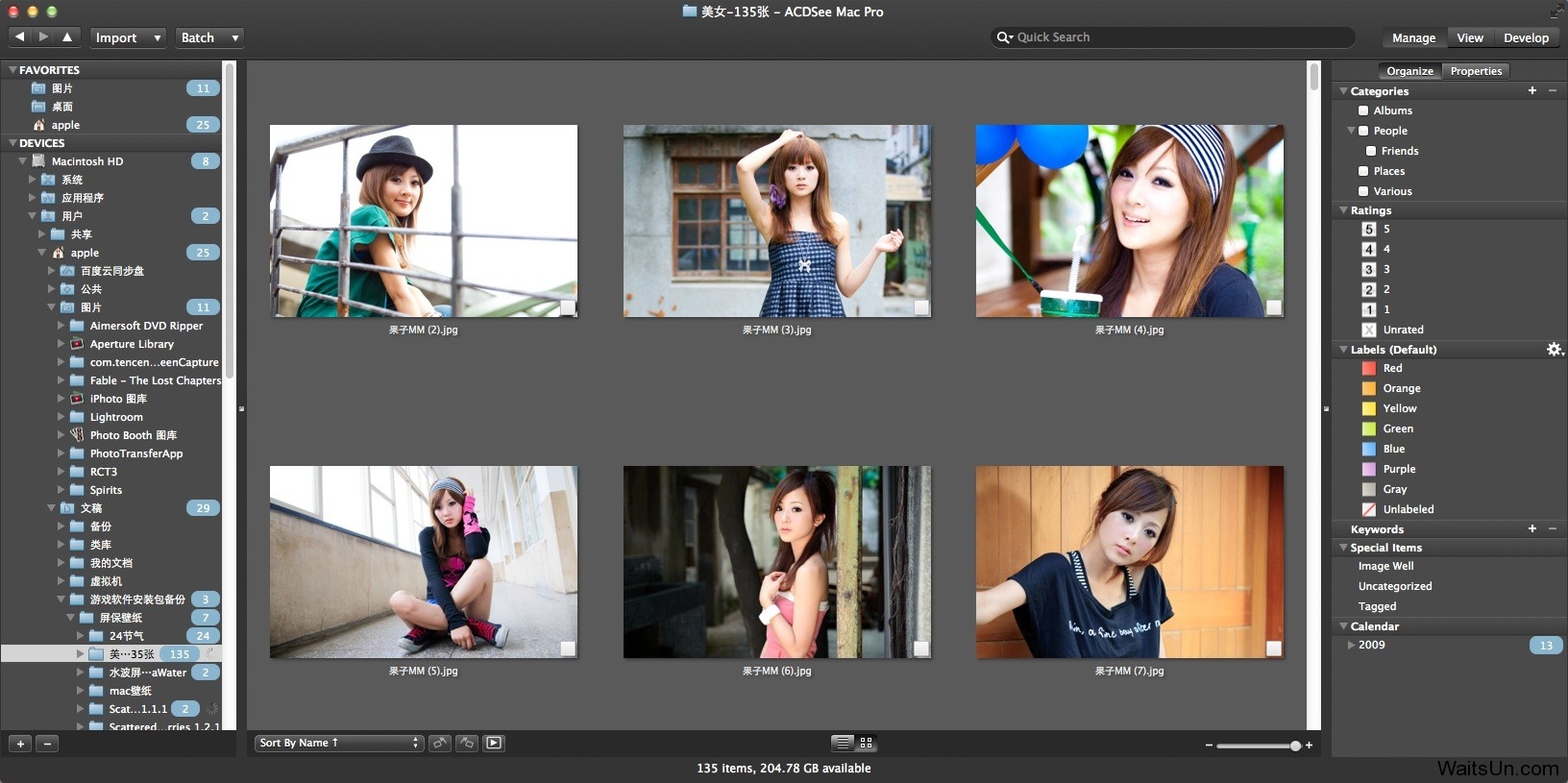Switch to thumbnail grid view
Viewport: 1568px width, 783px height.
coord(867,743)
